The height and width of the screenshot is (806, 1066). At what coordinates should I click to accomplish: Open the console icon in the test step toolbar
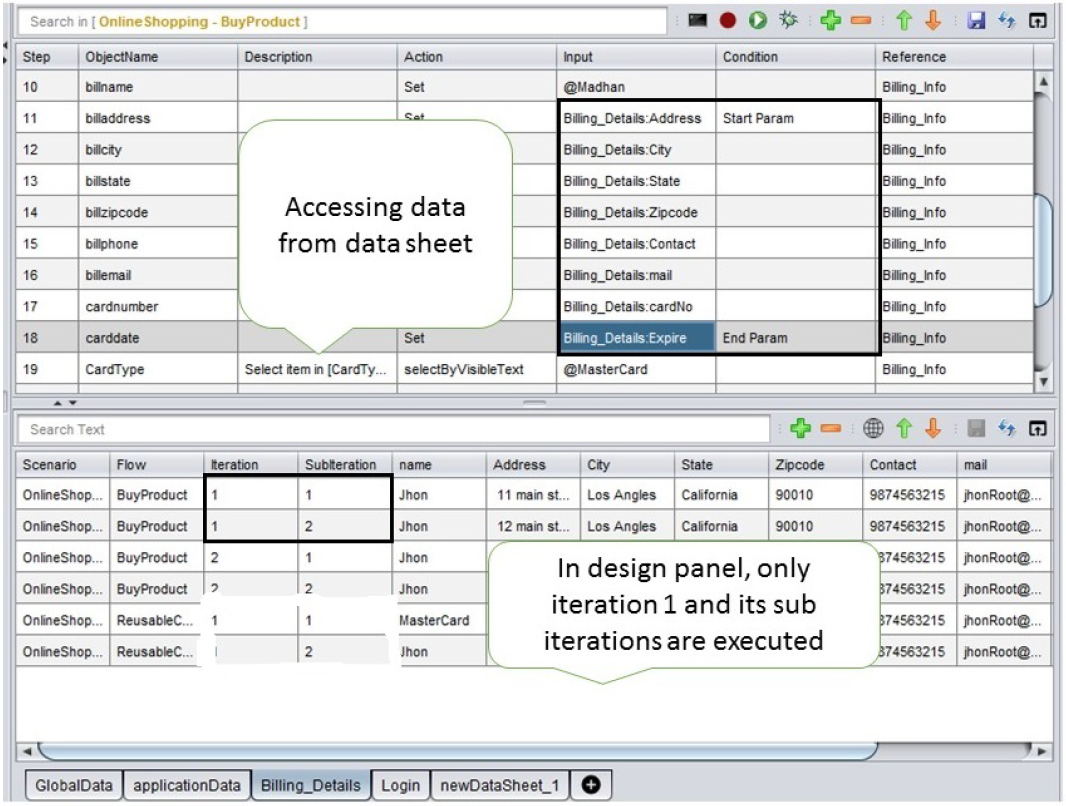point(698,20)
